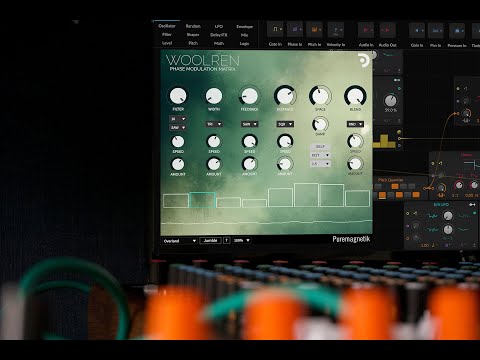Open the Envelope module category
This screenshot has height=360, width=480.
244,26
